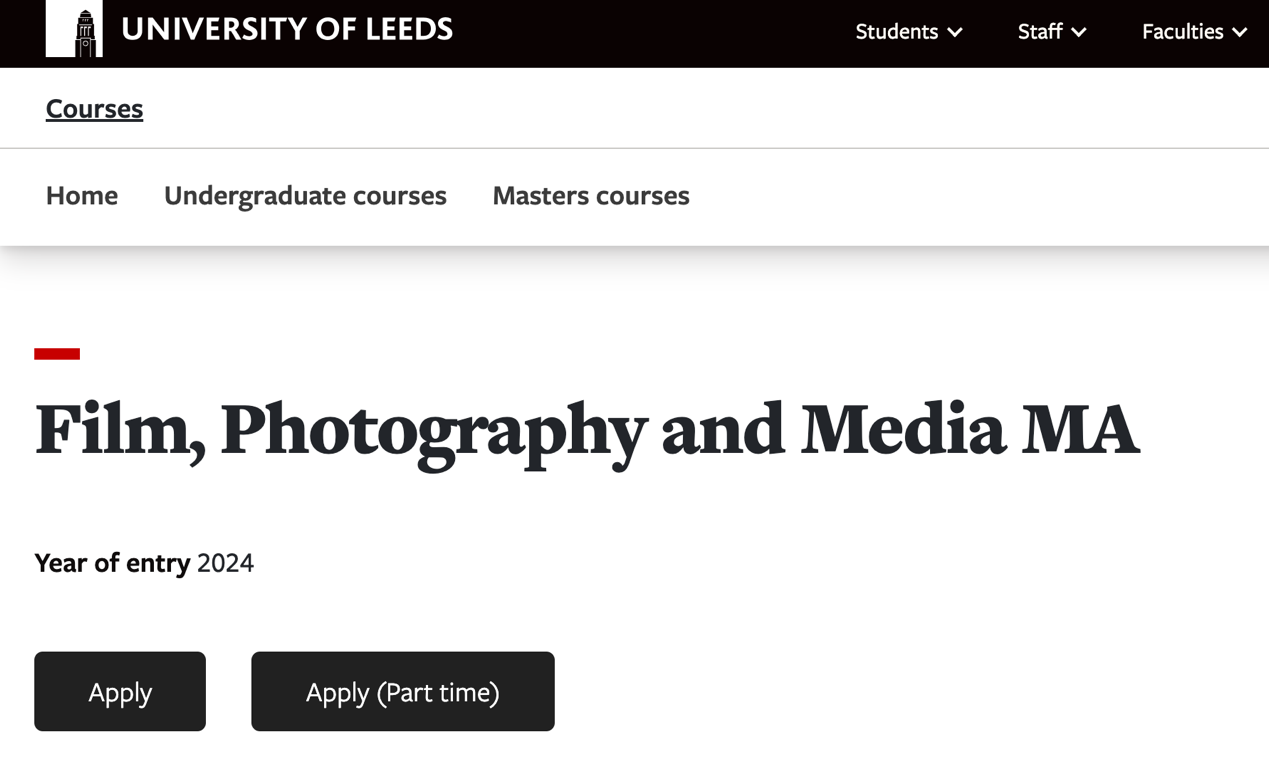Expand the Faculties dropdown
The image size is (1269, 772).
[x=1194, y=32]
